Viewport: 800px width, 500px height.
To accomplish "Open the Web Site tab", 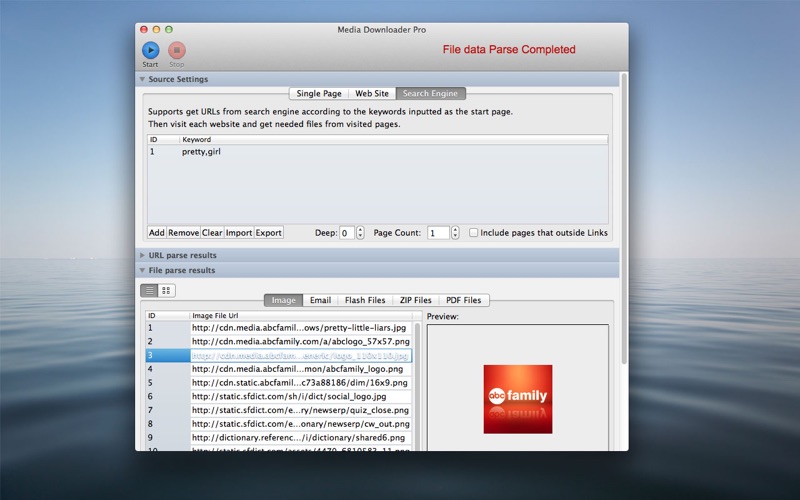I will click(x=372, y=93).
